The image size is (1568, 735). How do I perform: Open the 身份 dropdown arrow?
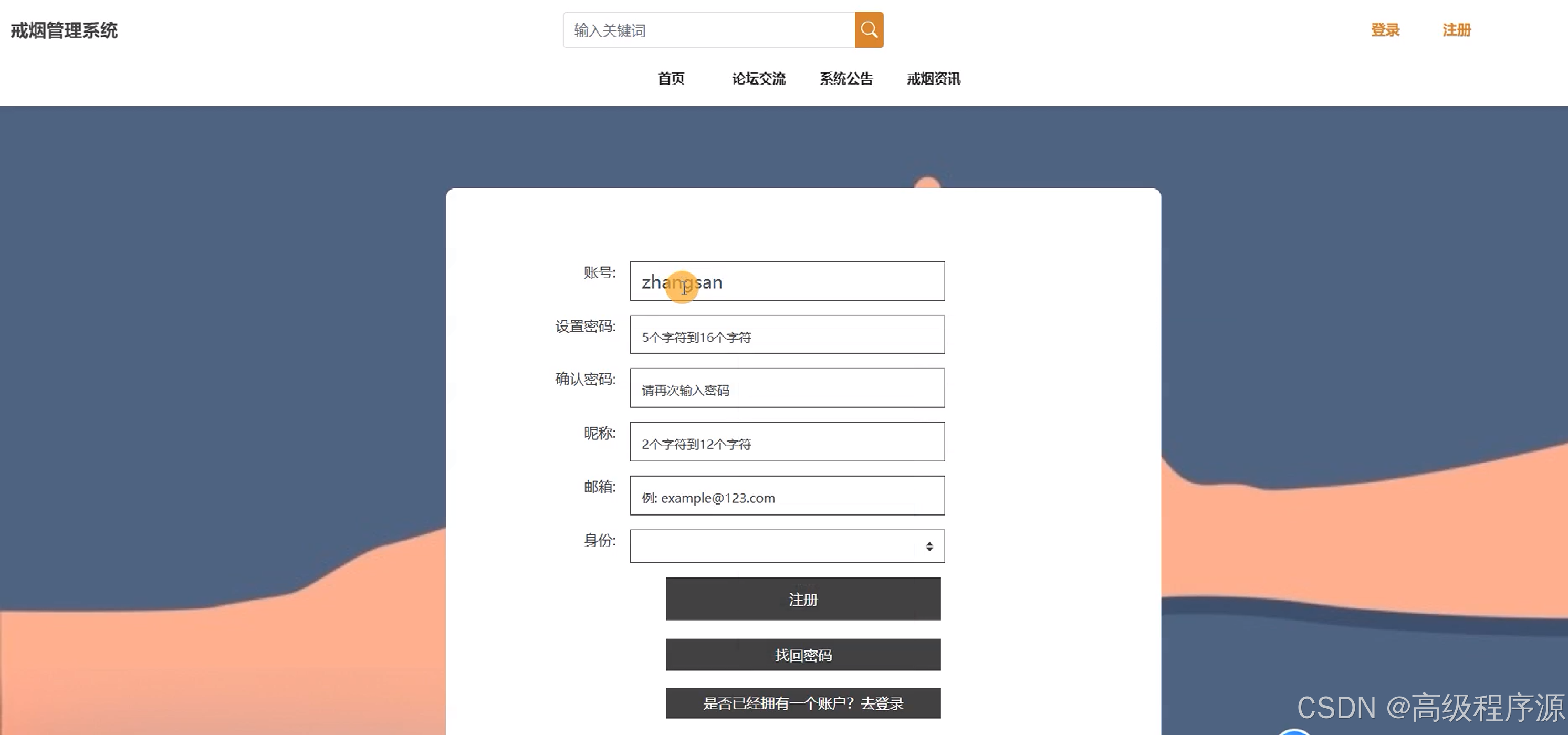point(929,547)
